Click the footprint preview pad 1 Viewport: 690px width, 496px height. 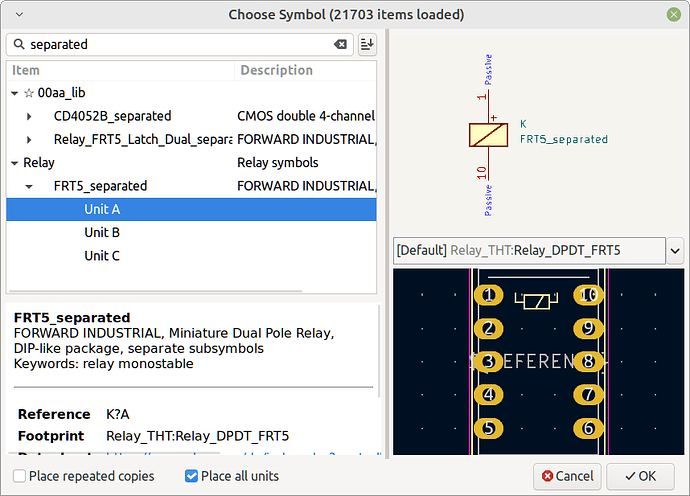[488, 295]
